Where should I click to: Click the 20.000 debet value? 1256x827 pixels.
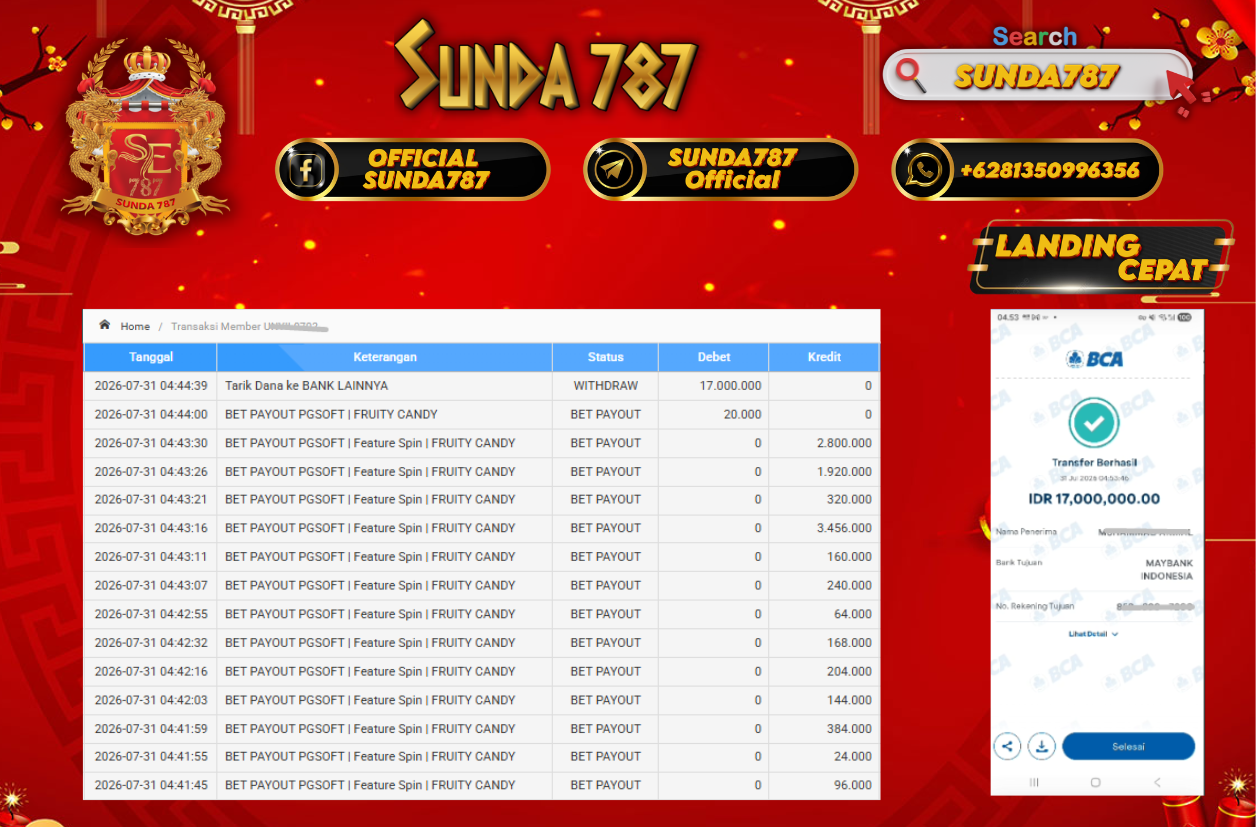tap(743, 414)
